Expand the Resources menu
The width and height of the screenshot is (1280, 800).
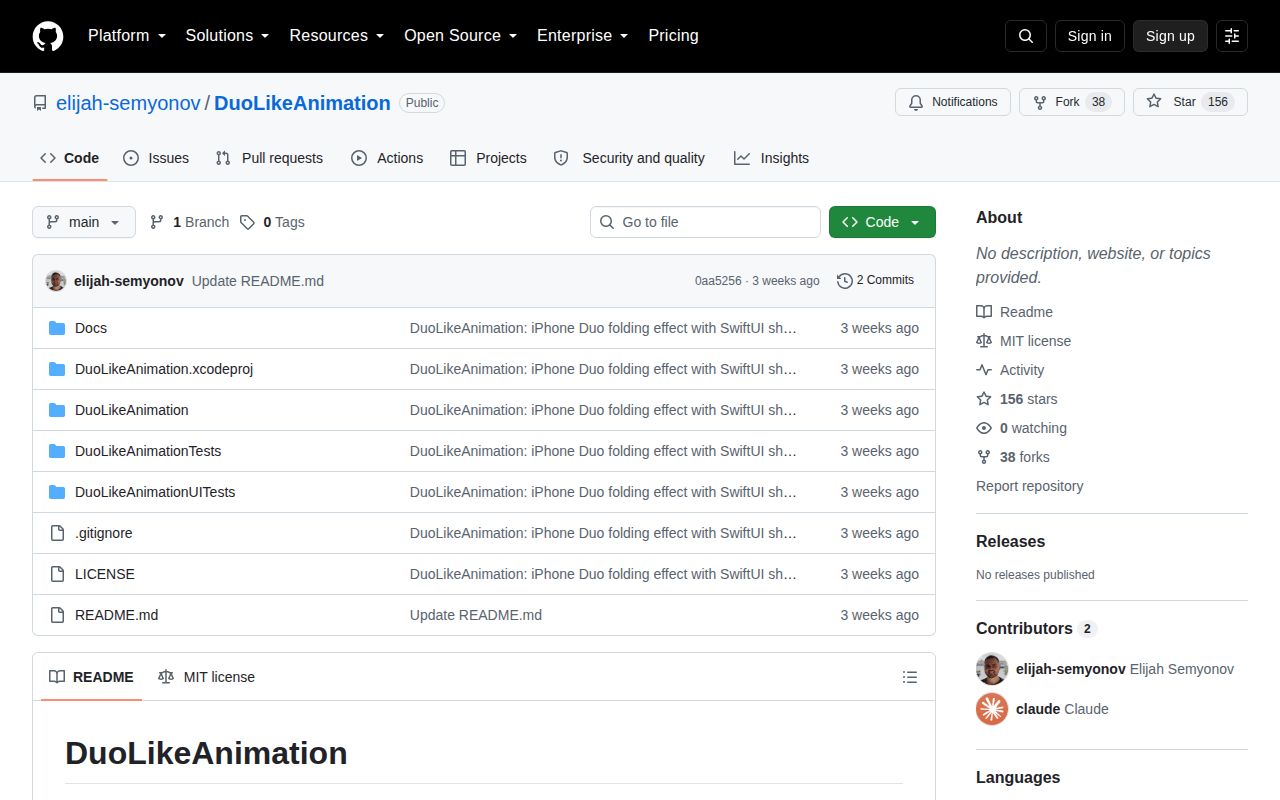click(x=337, y=36)
